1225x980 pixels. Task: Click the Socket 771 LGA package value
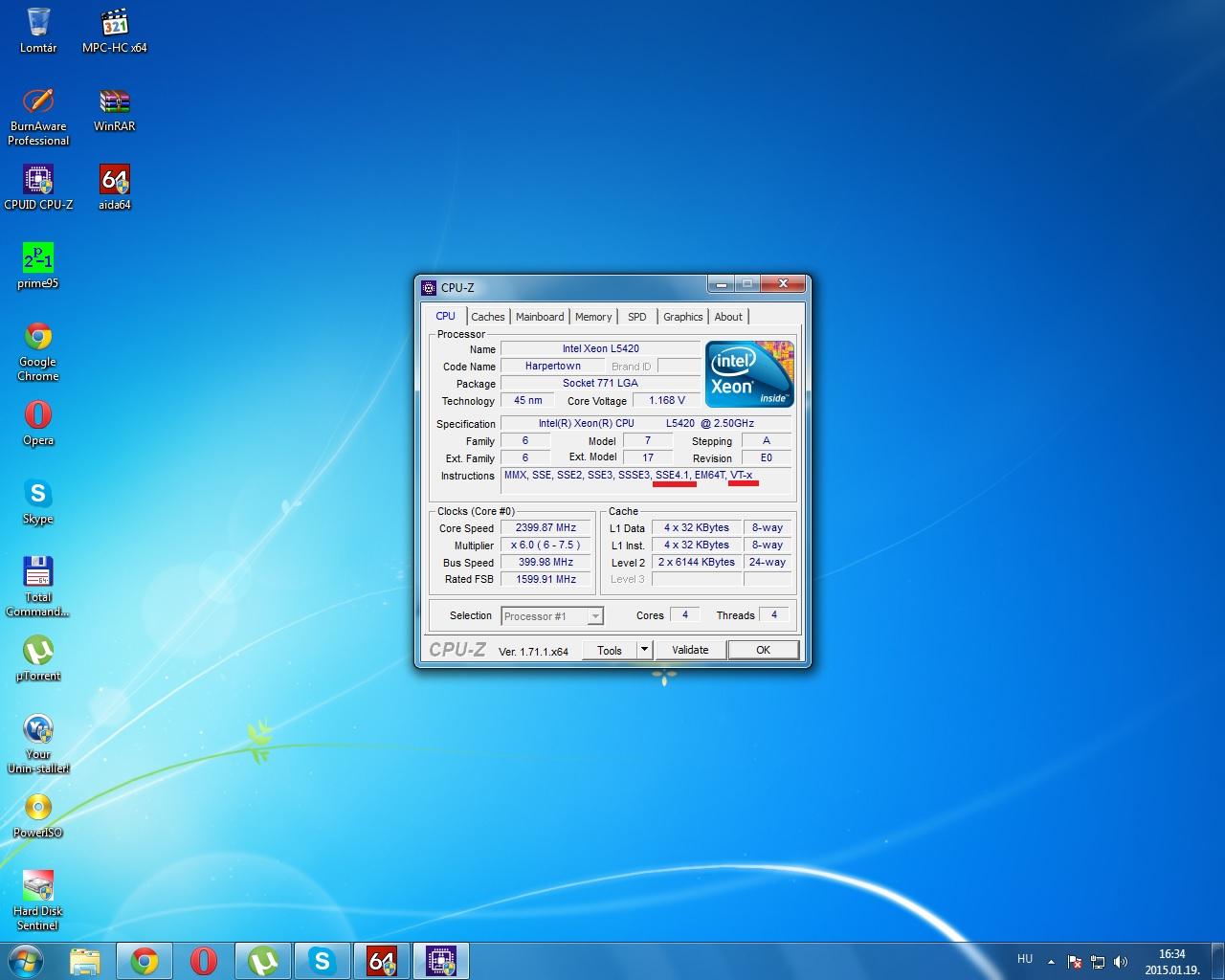point(601,383)
